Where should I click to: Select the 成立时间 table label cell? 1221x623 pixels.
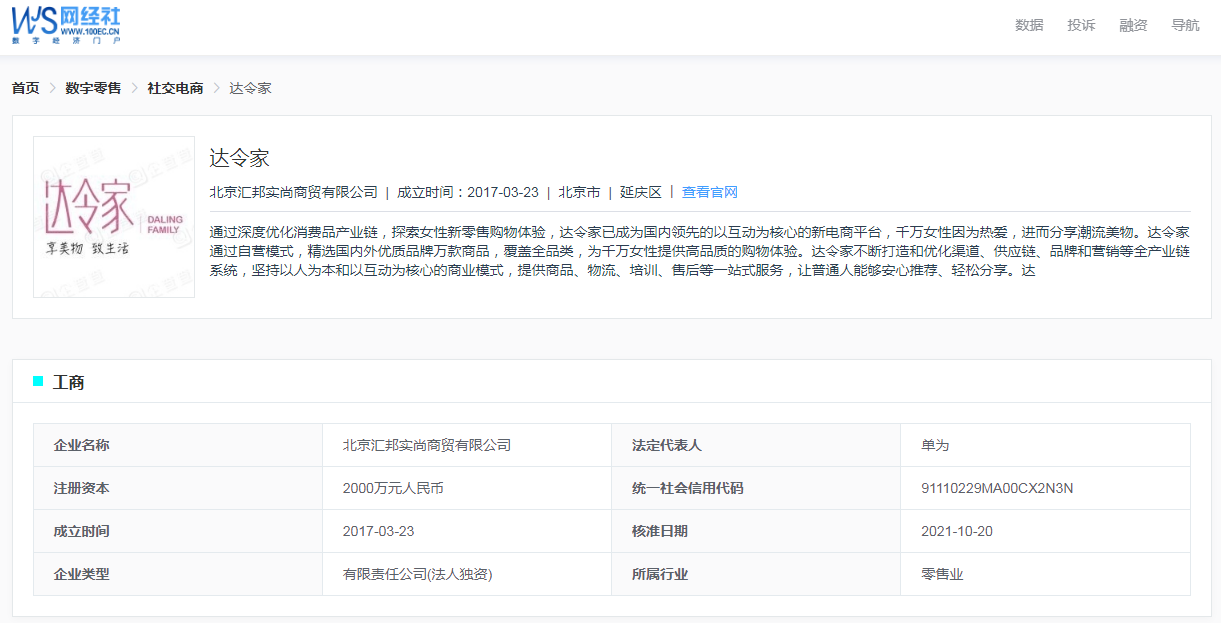click(x=178, y=531)
